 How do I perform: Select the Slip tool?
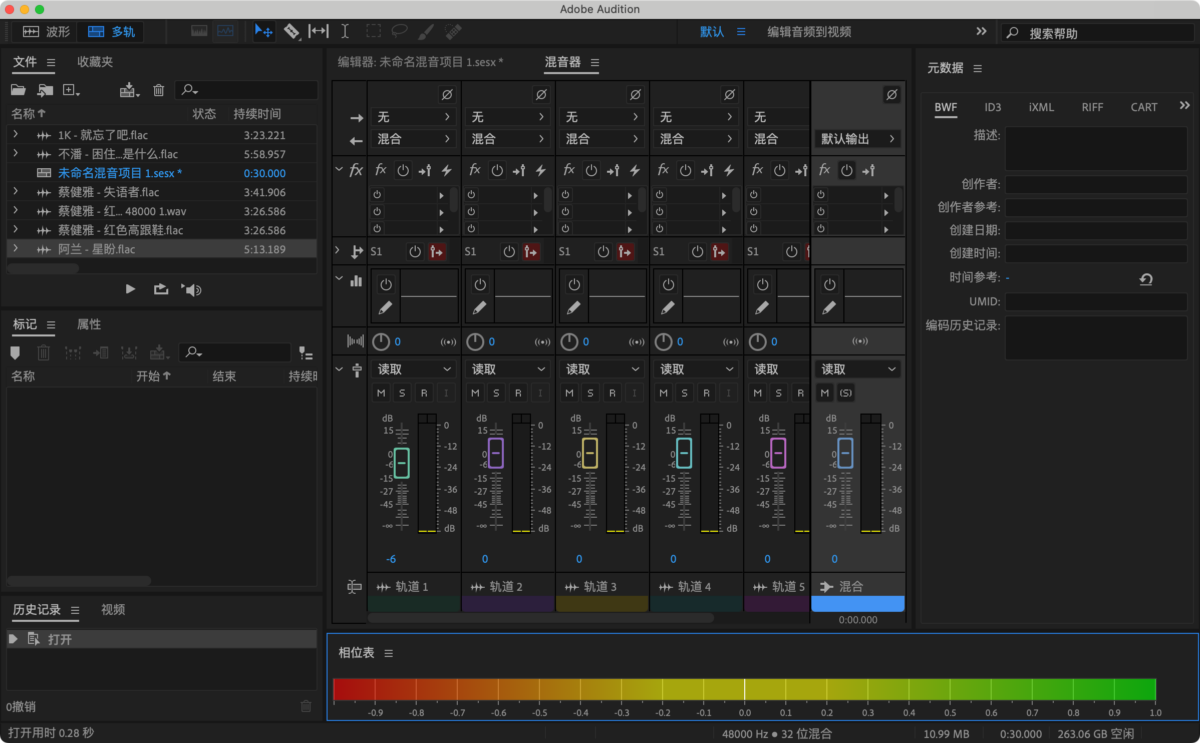pyautogui.click(x=318, y=31)
